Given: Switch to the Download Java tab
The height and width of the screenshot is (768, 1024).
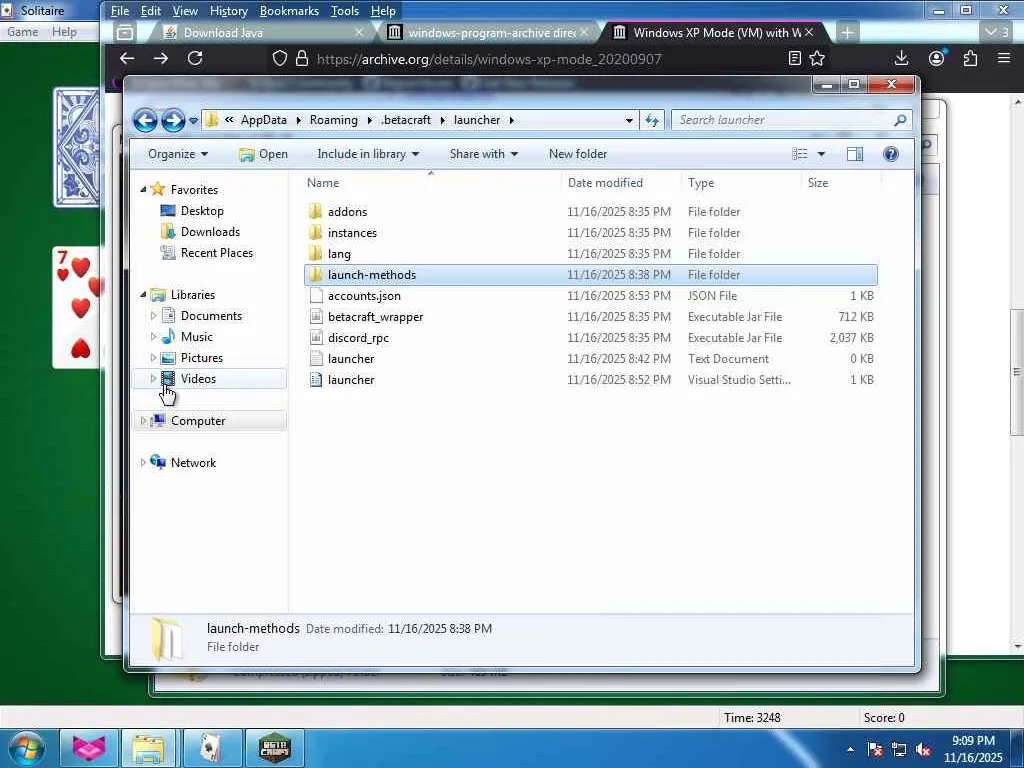Looking at the screenshot, I should (x=263, y=33).
